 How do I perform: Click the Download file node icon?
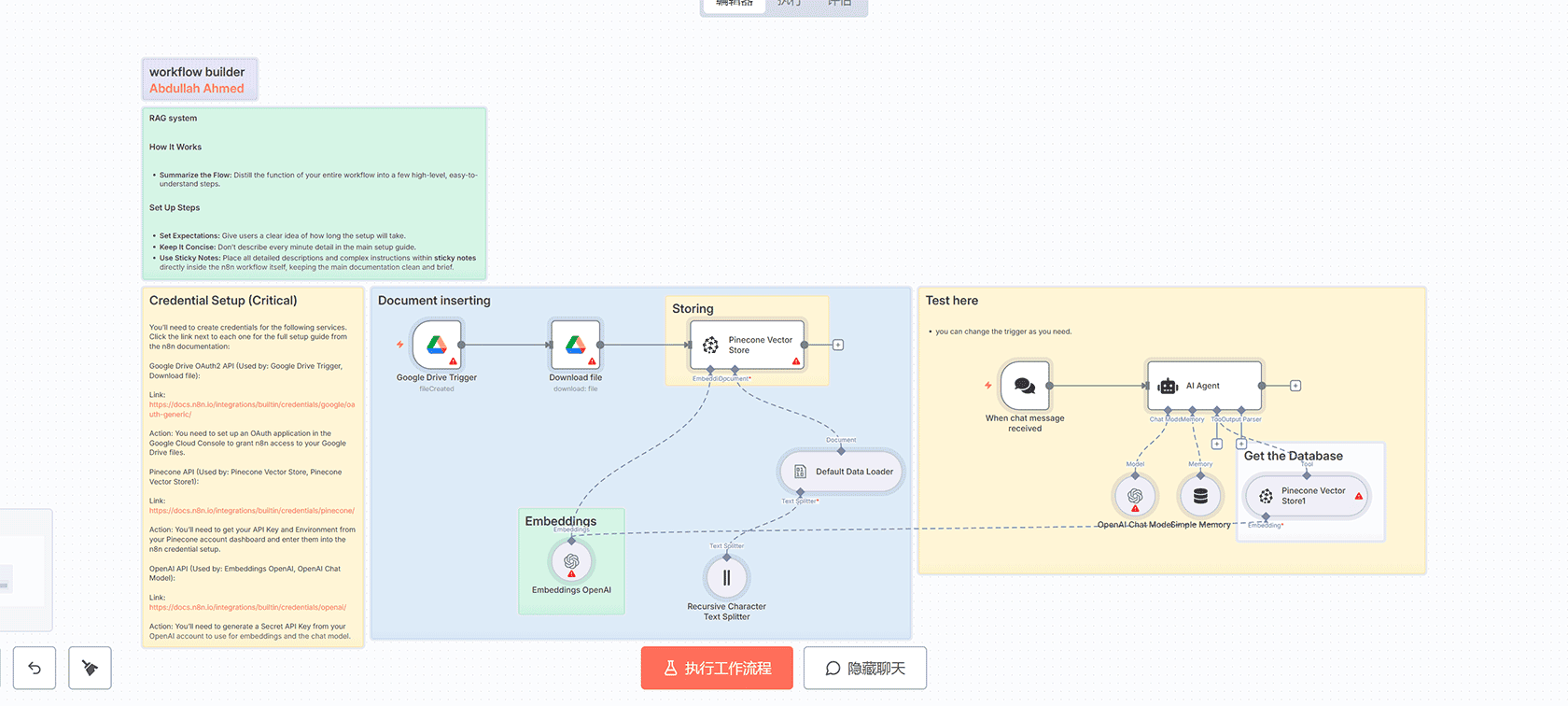point(575,345)
